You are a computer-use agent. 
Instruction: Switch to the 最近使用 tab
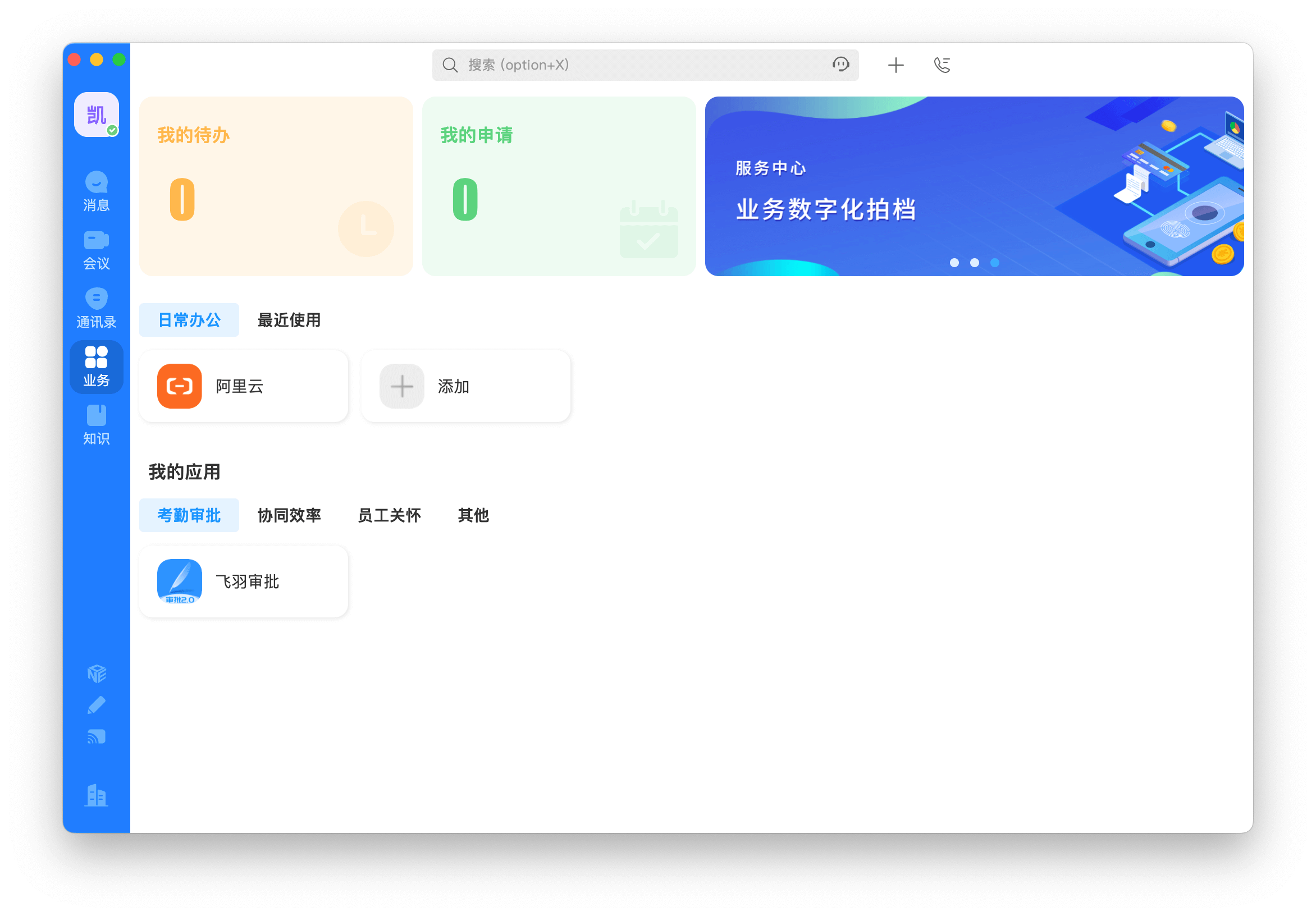point(289,320)
